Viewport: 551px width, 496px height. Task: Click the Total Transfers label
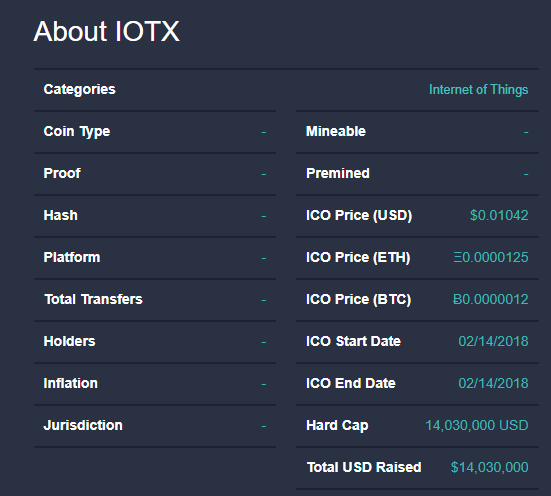pos(93,299)
